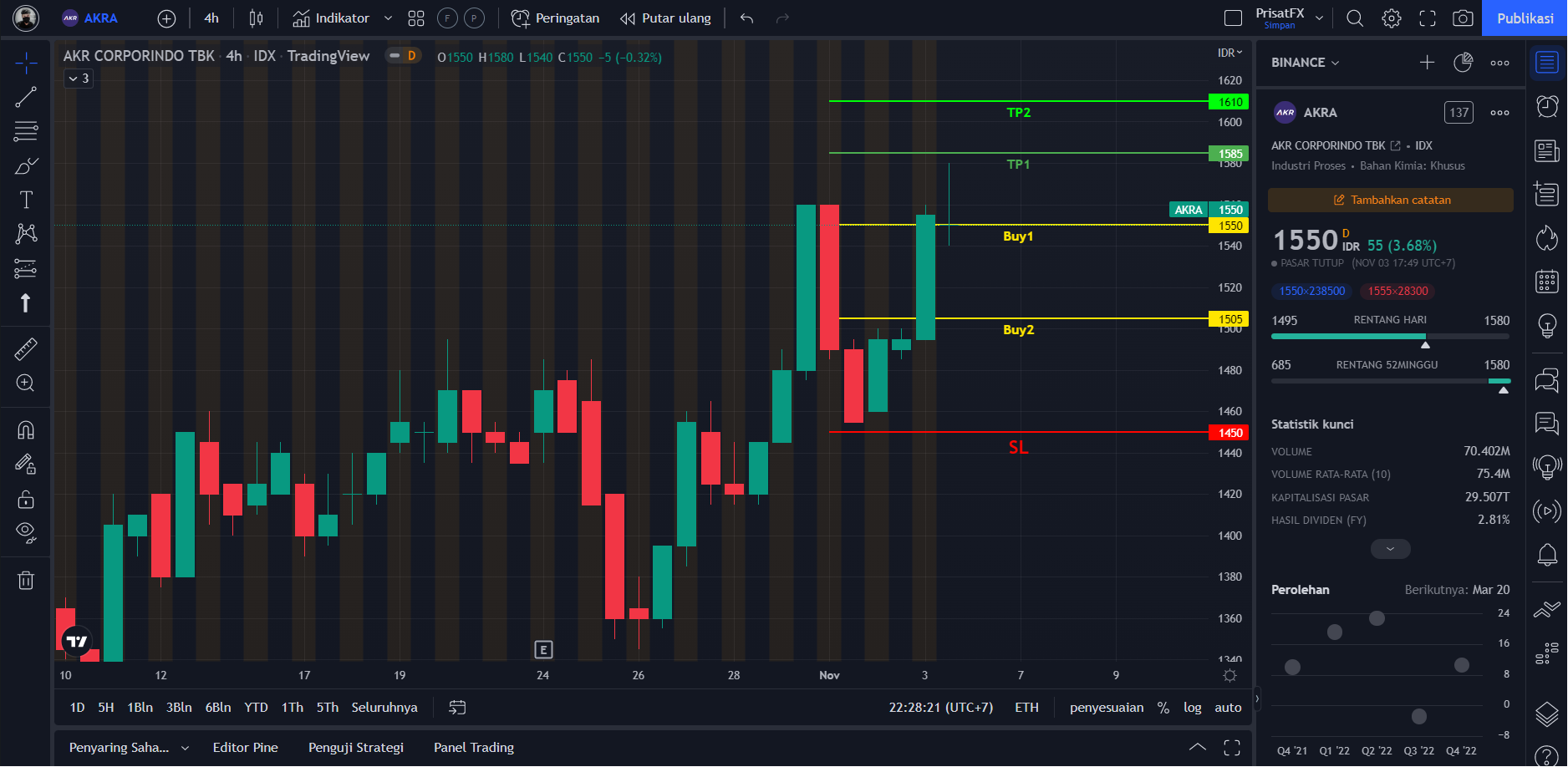The image size is (1568, 767).
Task: Select the crosshair cursor tool
Action: tap(26, 63)
